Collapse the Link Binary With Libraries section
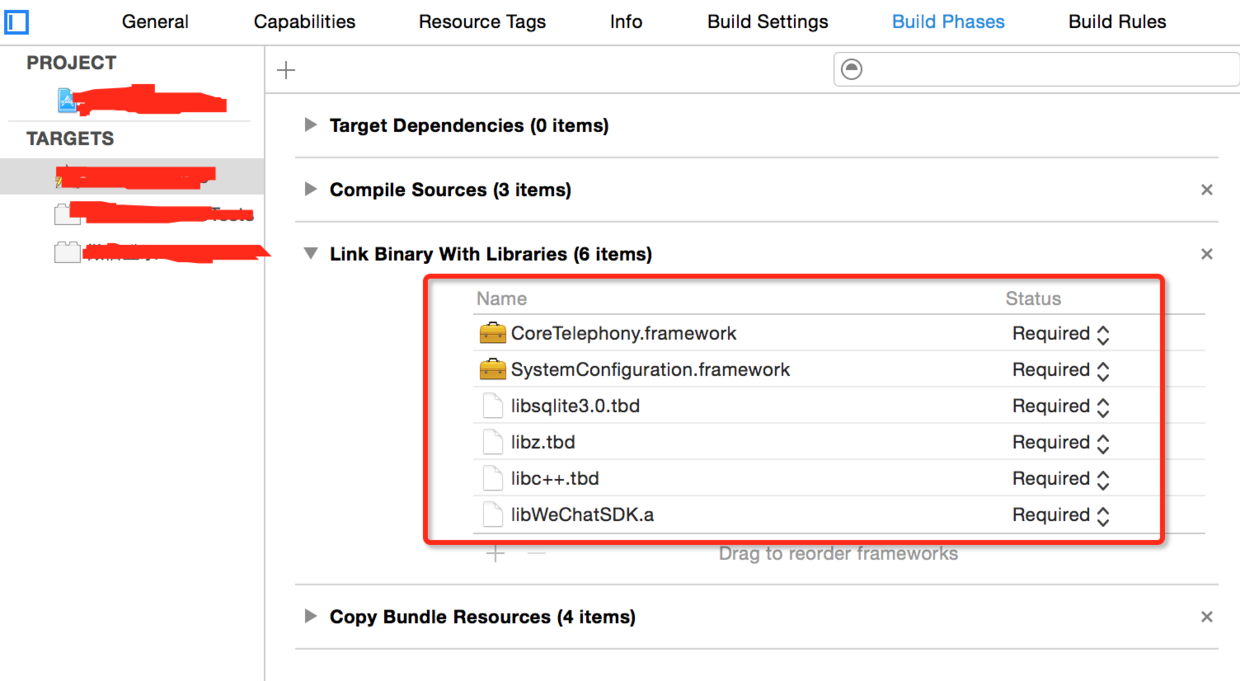1240x681 pixels. point(311,254)
